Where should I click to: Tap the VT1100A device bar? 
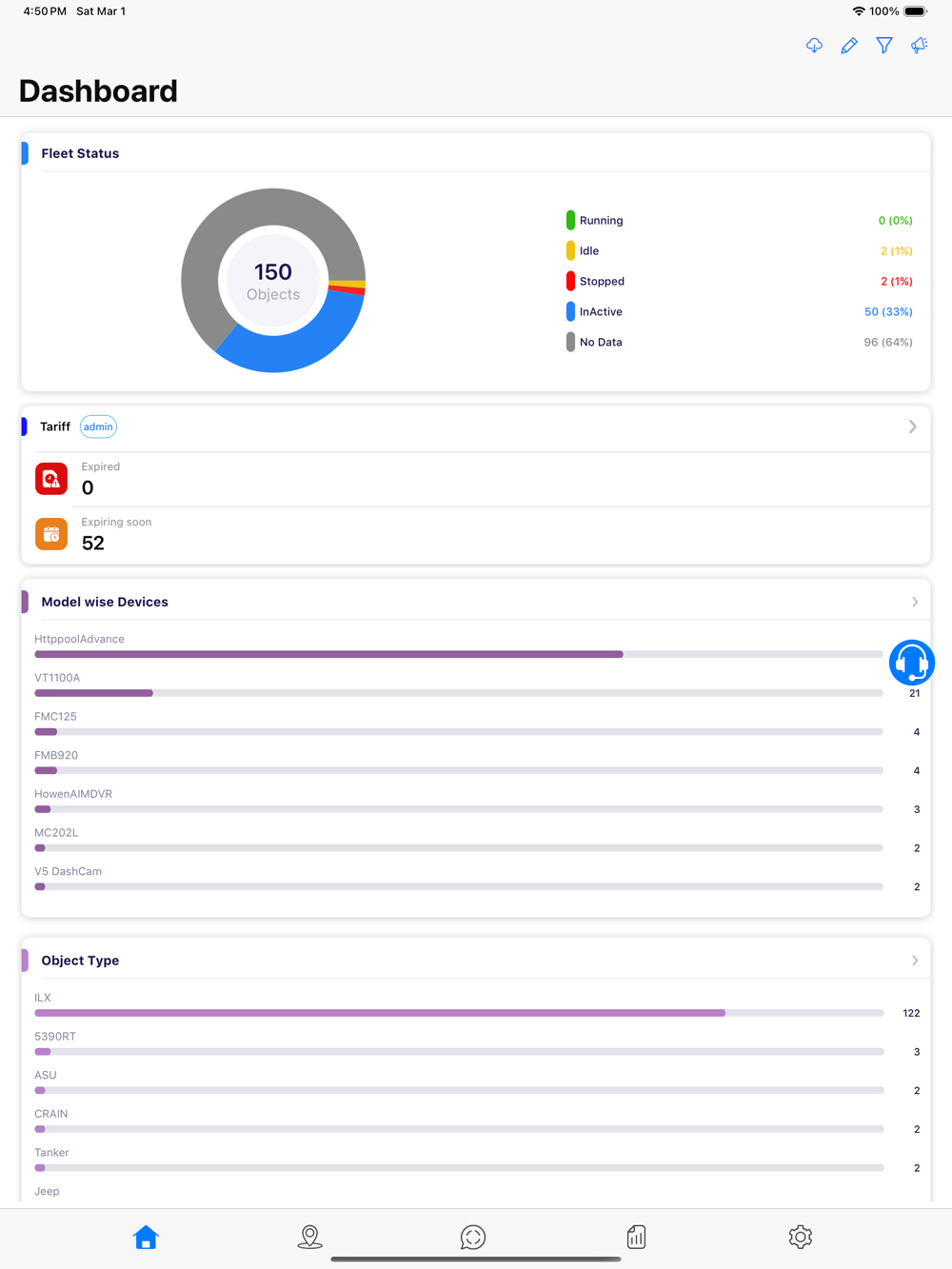click(459, 693)
